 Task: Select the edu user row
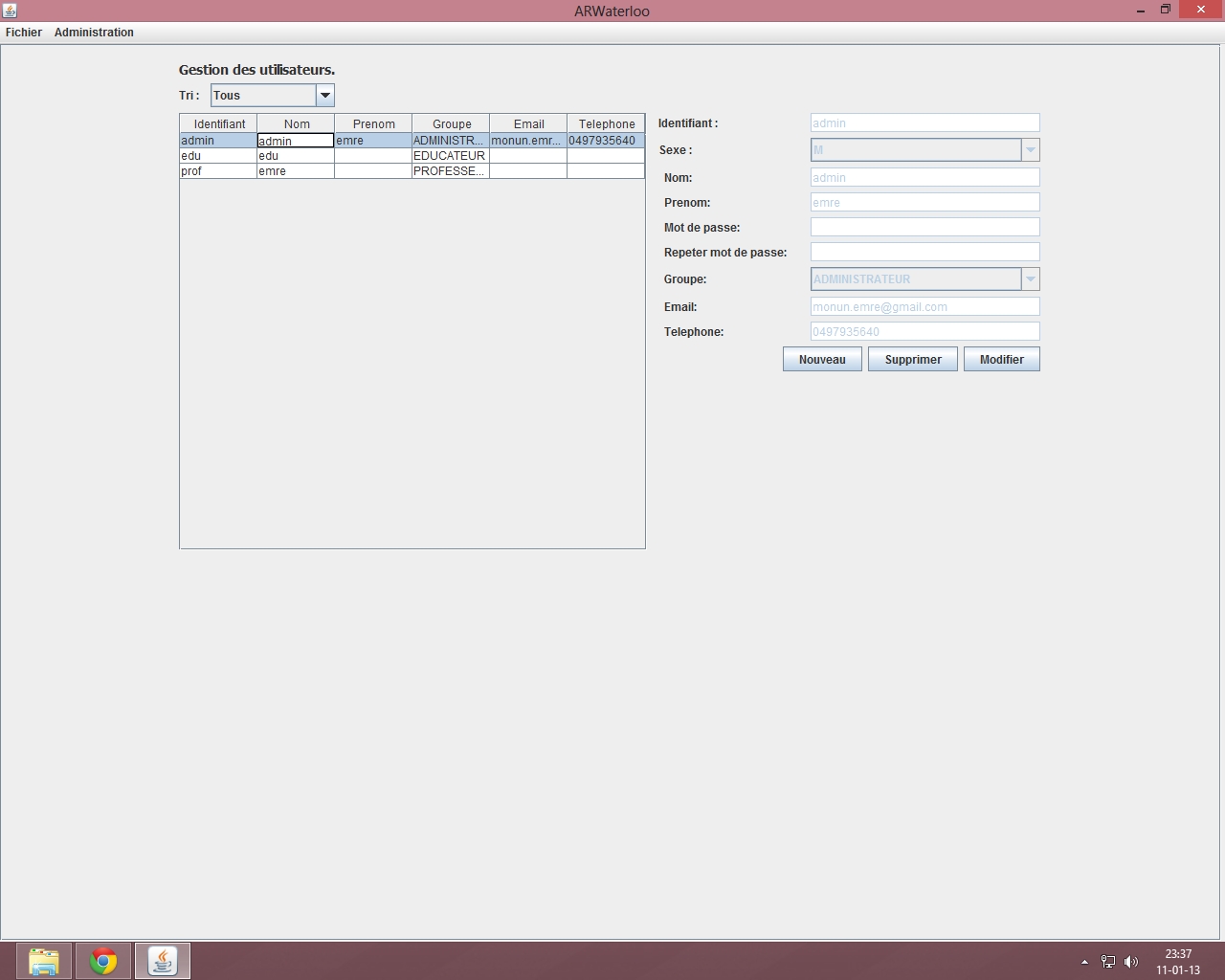coord(218,156)
